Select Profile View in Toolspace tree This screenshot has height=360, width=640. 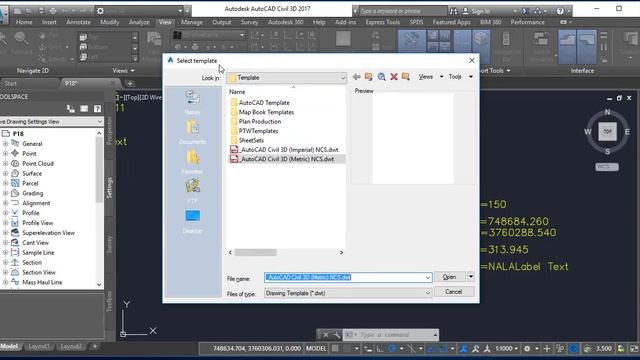click(x=38, y=223)
